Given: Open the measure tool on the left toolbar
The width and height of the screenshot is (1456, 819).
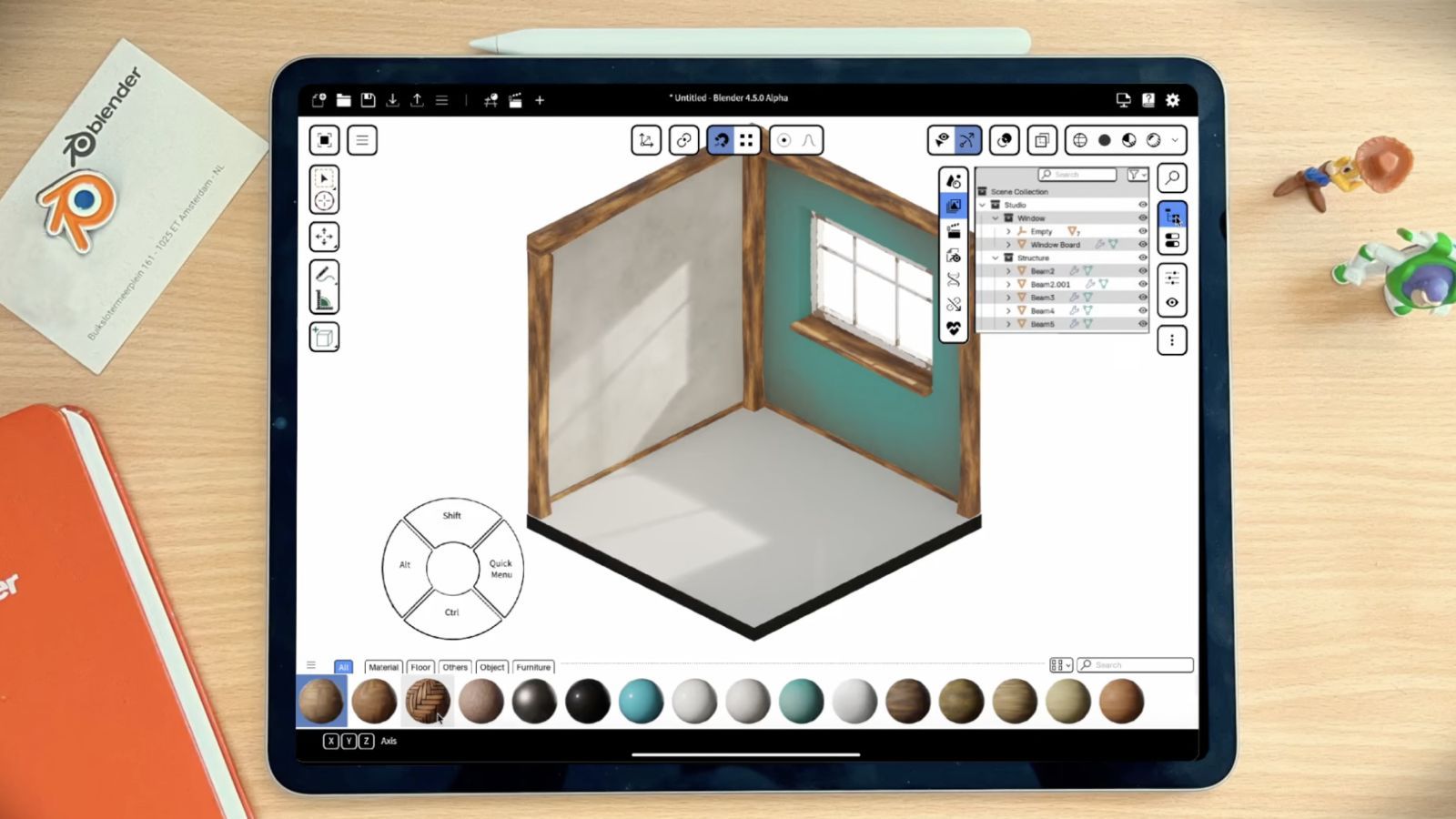Looking at the screenshot, I should coord(324,298).
